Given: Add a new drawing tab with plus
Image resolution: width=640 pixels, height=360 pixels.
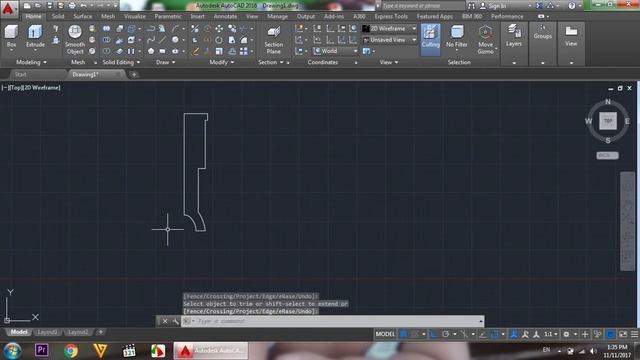Looking at the screenshot, I should click(x=134, y=75).
